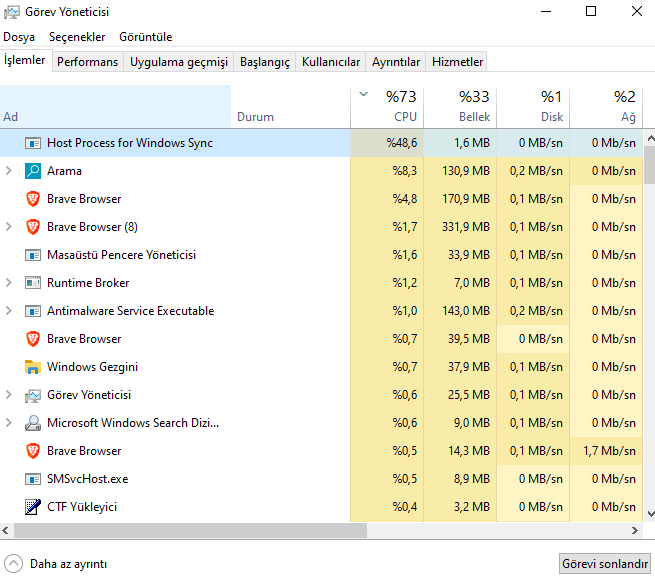The height and width of the screenshot is (584, 655).
Task: Expand the Microsoft Windows Search Dizi... group
Action: click(x=8, y=423)
